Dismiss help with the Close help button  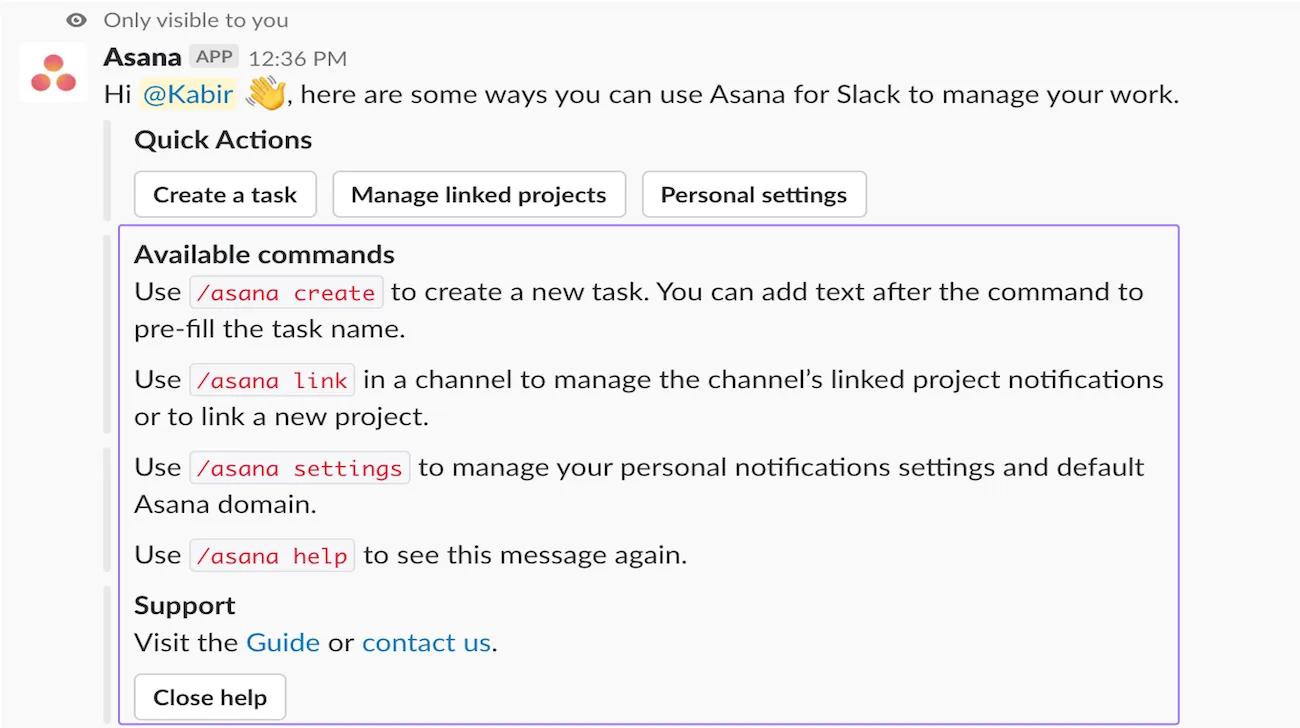click(x=209, y=697)
